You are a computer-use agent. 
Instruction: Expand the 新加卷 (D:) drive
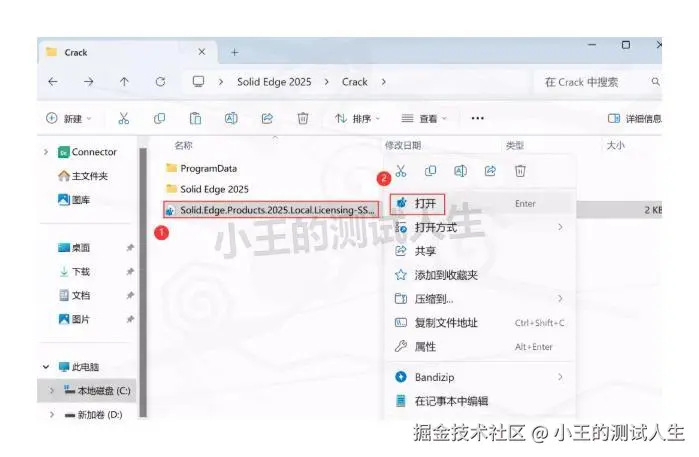click(52, 415)
